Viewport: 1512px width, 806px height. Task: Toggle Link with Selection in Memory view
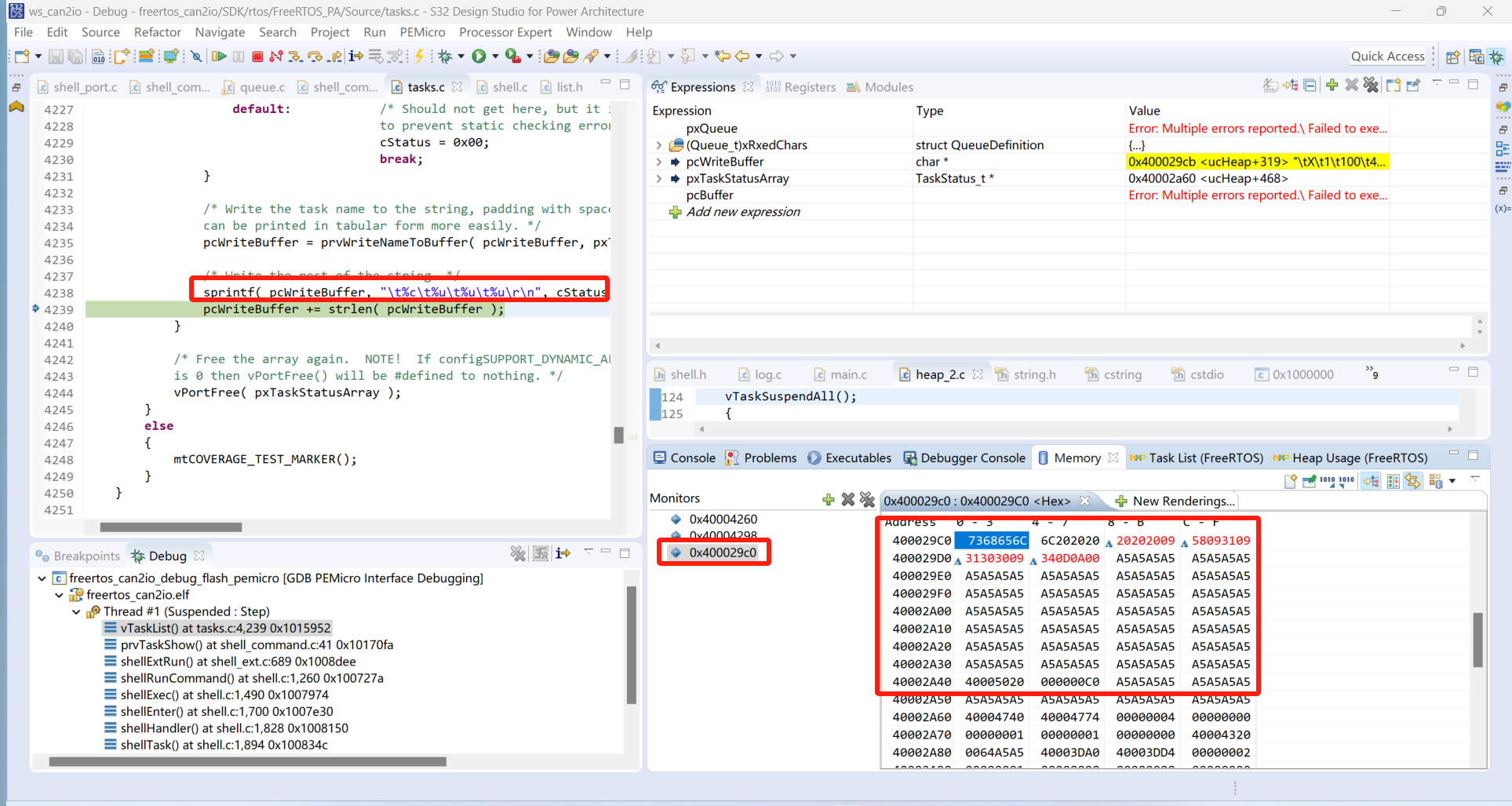(1371, 481)
